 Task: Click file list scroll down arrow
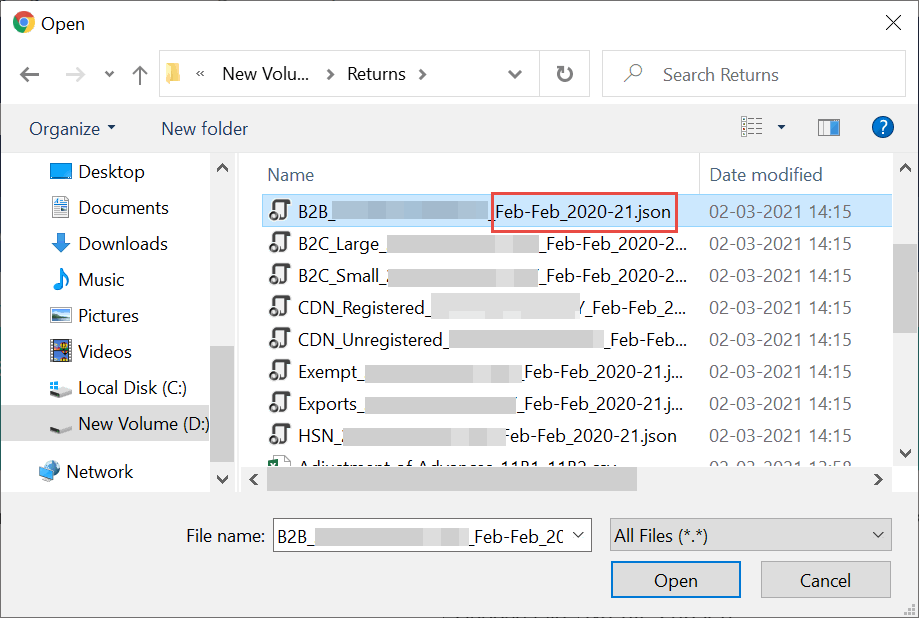(x=905, y=453)
